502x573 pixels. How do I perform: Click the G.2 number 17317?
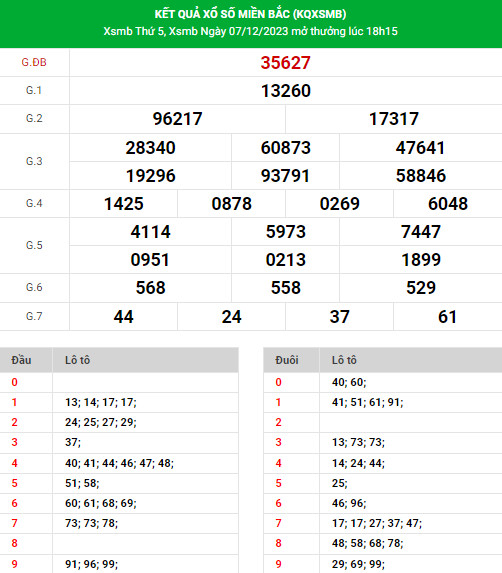pos(393,119)
